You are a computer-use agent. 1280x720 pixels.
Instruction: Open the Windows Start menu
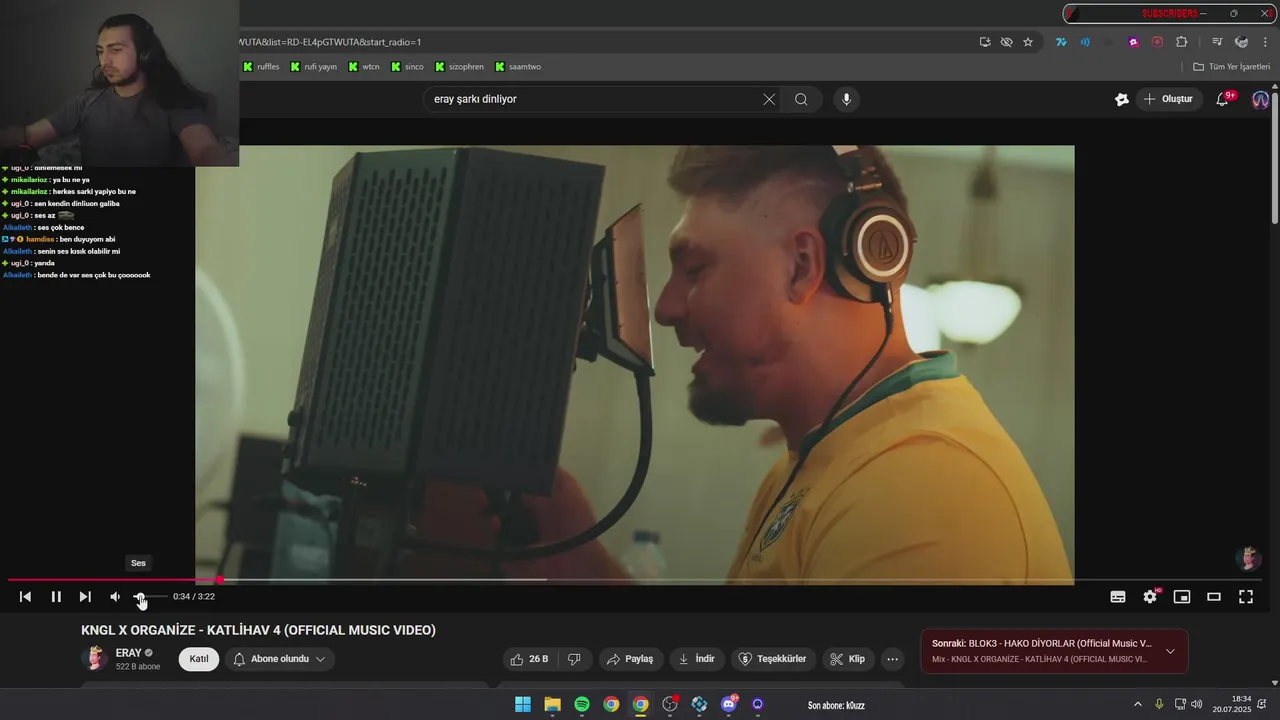(523, 705)
